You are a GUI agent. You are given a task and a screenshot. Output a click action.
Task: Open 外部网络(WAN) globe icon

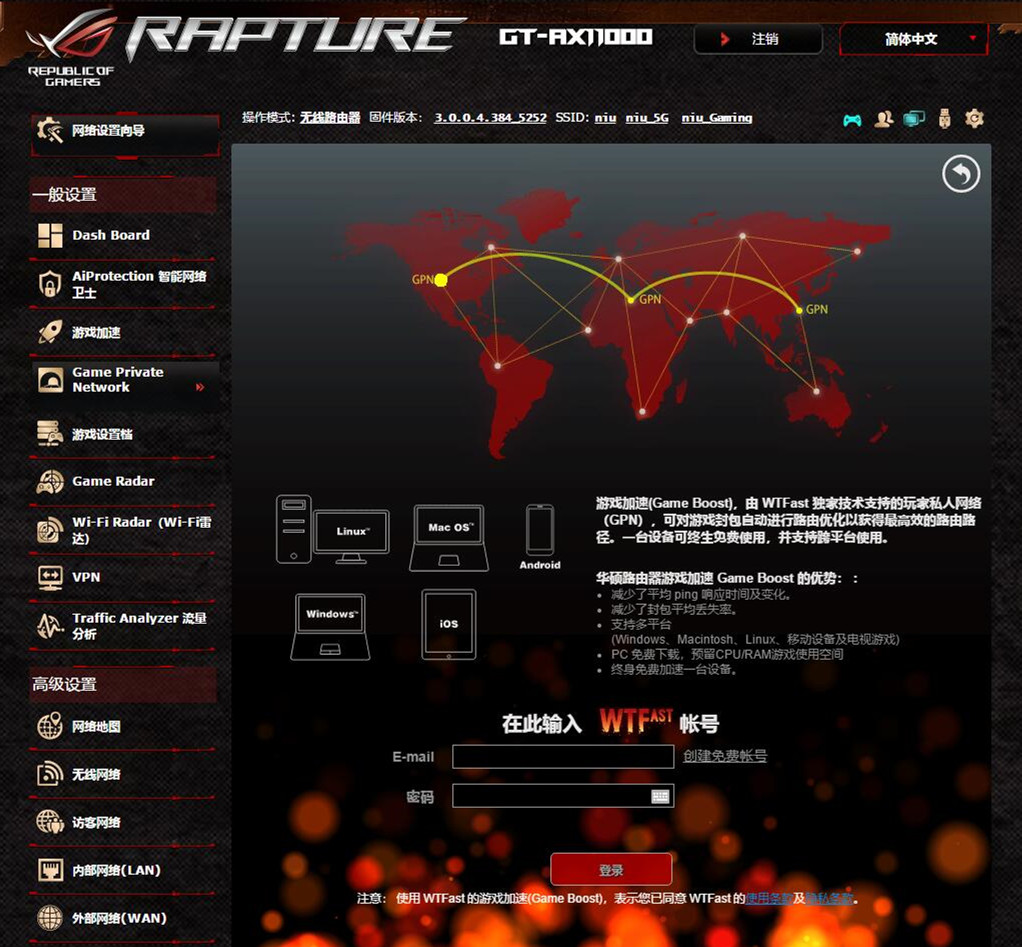(x=50, y=918)
